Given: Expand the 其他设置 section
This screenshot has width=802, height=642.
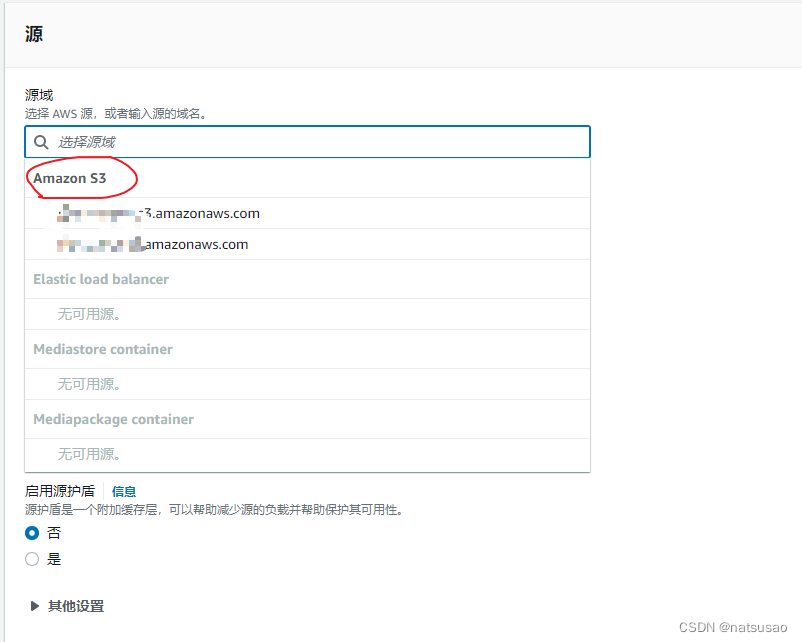Looking at the screenshot, I should pyautogui.click(x=67, y=606).
